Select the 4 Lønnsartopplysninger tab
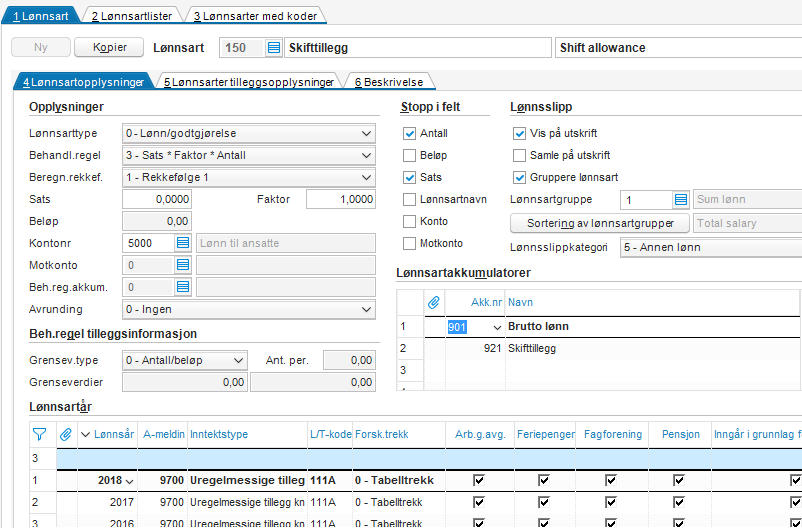 [x=83, y=82]
